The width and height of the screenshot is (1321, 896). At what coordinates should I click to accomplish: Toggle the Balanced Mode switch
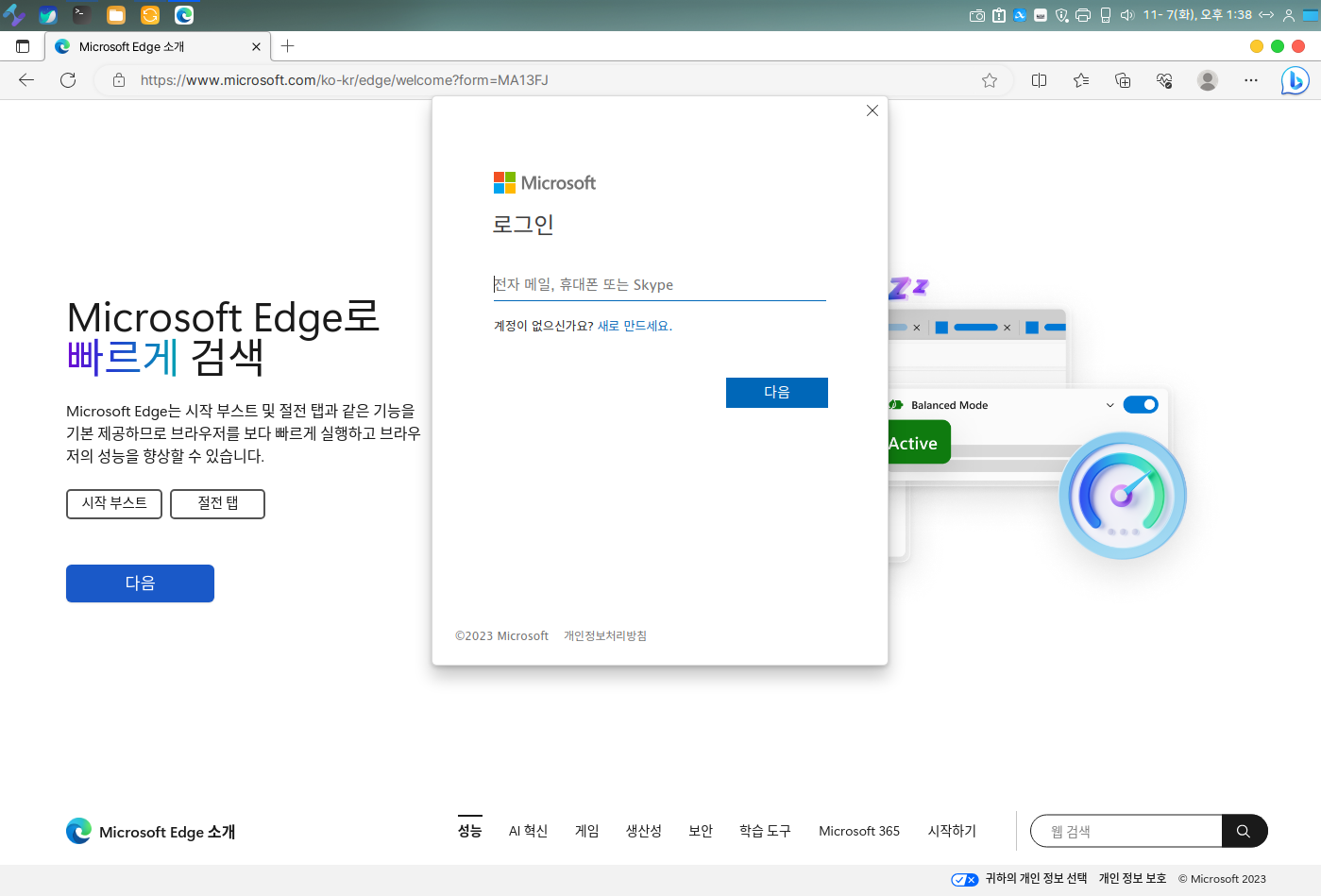click(1140, 405)
